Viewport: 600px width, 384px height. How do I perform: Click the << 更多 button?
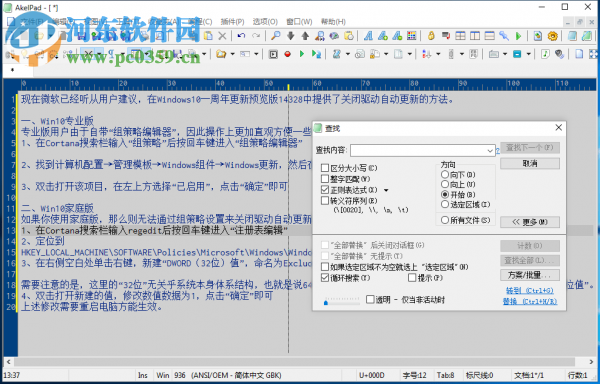(x=530, y=222)
